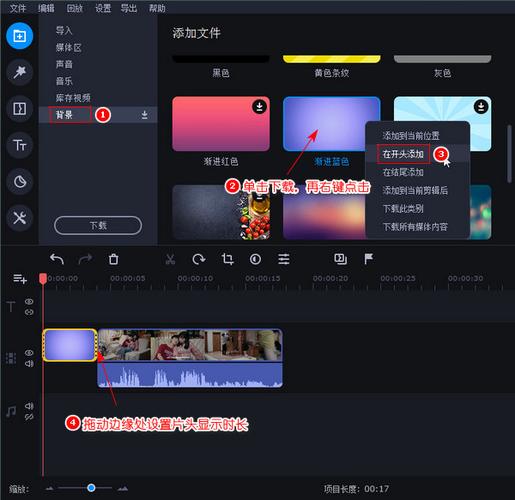Select the purple sunset gradient thumbnail

(x=324, y=212)
